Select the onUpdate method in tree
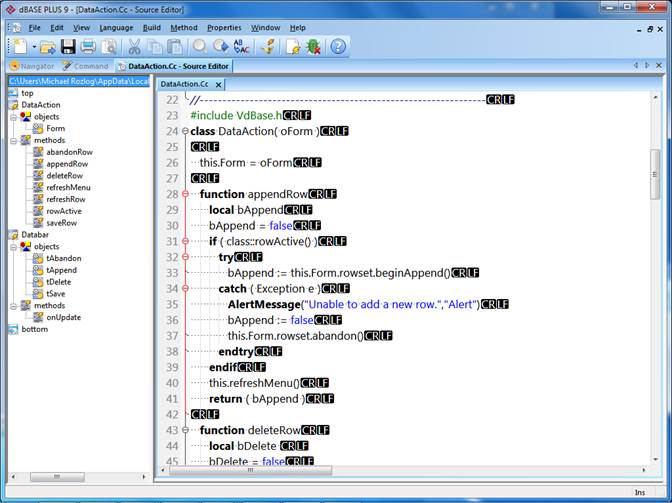Image resolution: width=672 pixels, height=503 pixels. point(63,317)
